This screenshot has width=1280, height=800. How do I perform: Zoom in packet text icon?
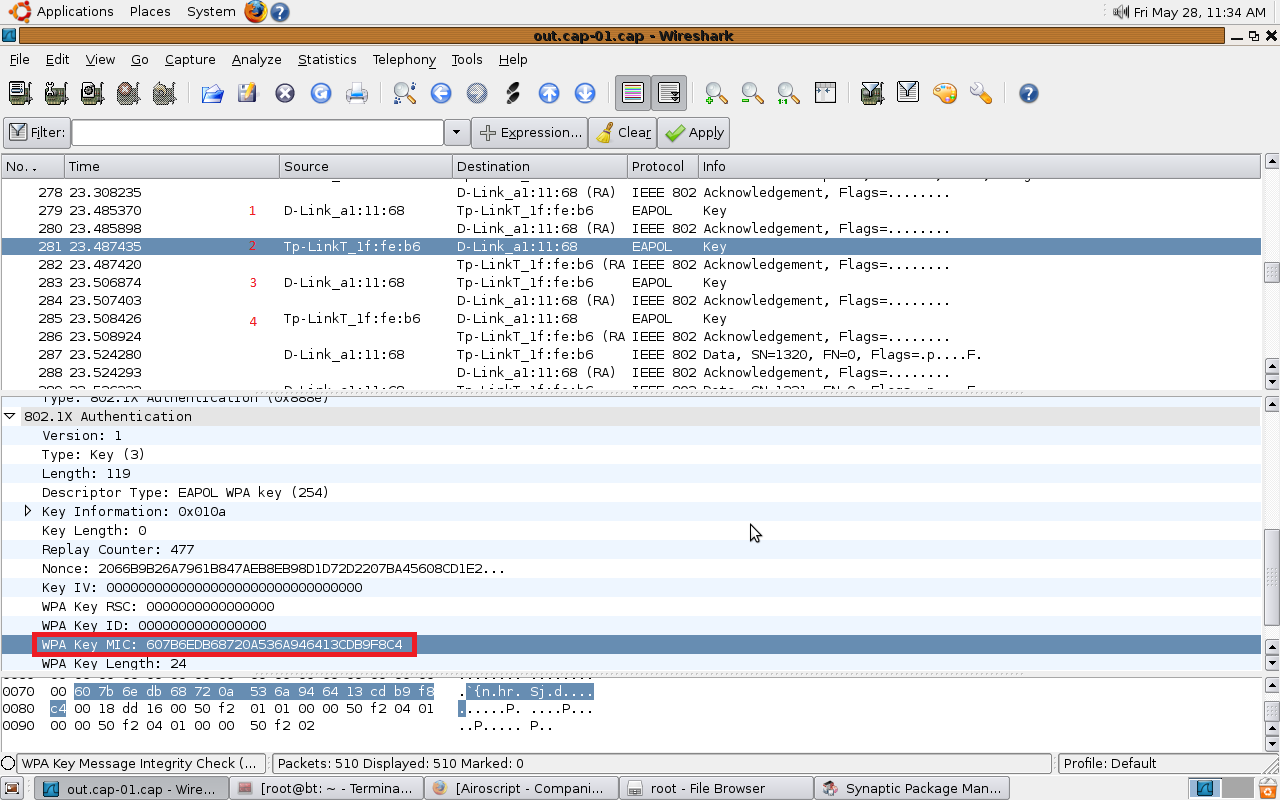[716, 93]
